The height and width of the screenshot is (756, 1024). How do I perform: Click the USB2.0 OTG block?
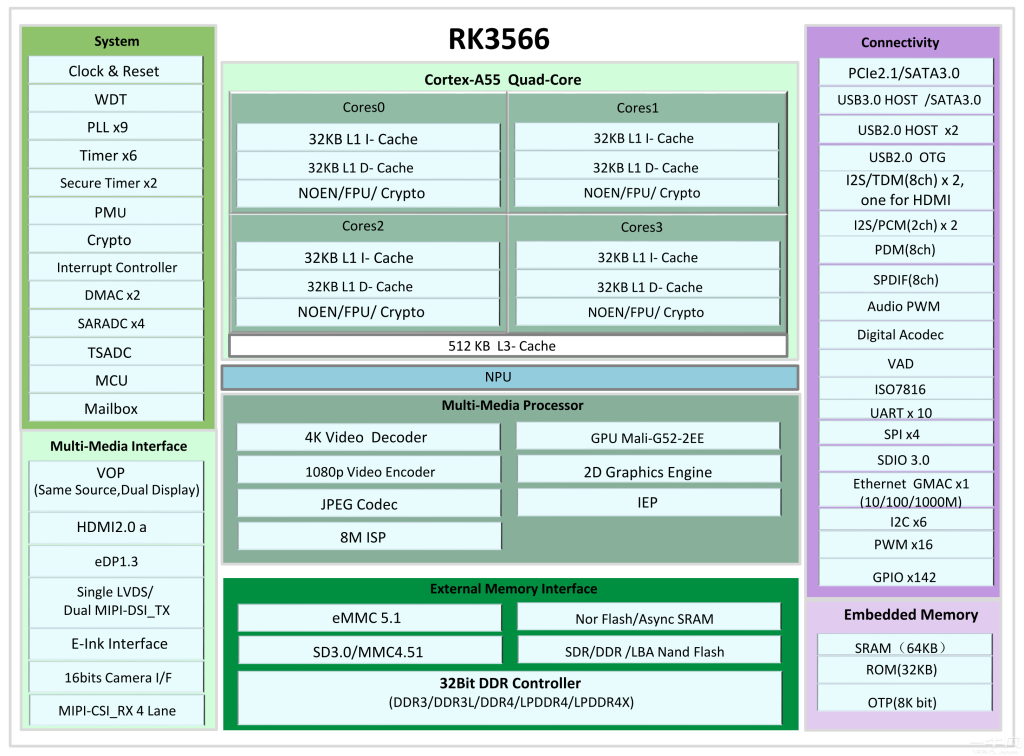906,157
